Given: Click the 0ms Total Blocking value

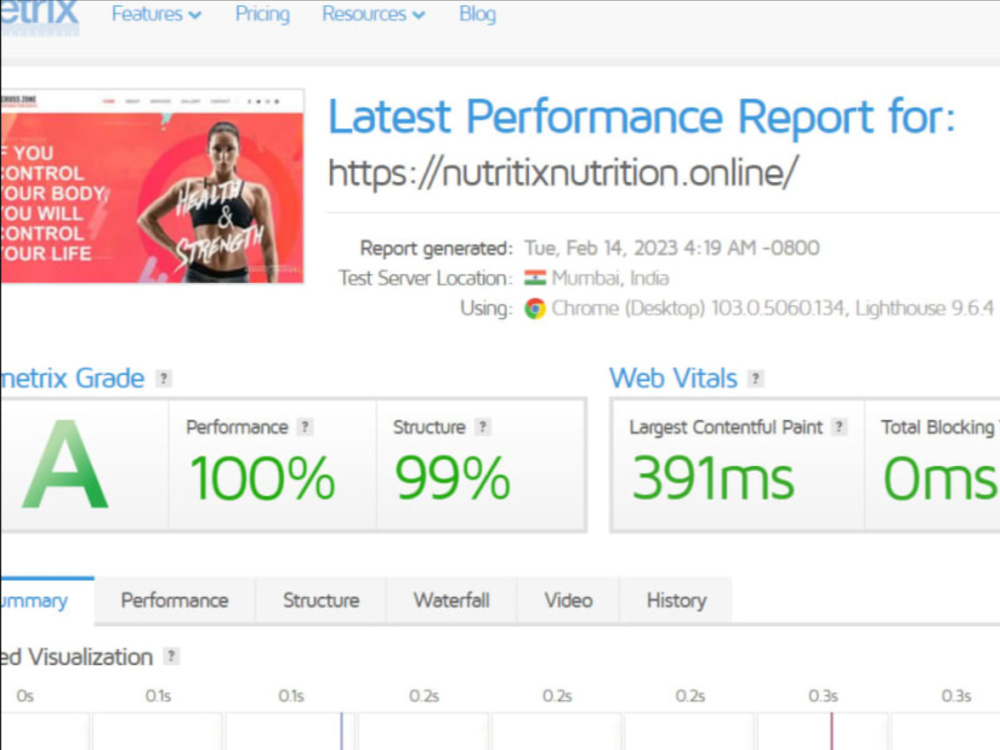Looking at the screenshot, I should [941, 478].
